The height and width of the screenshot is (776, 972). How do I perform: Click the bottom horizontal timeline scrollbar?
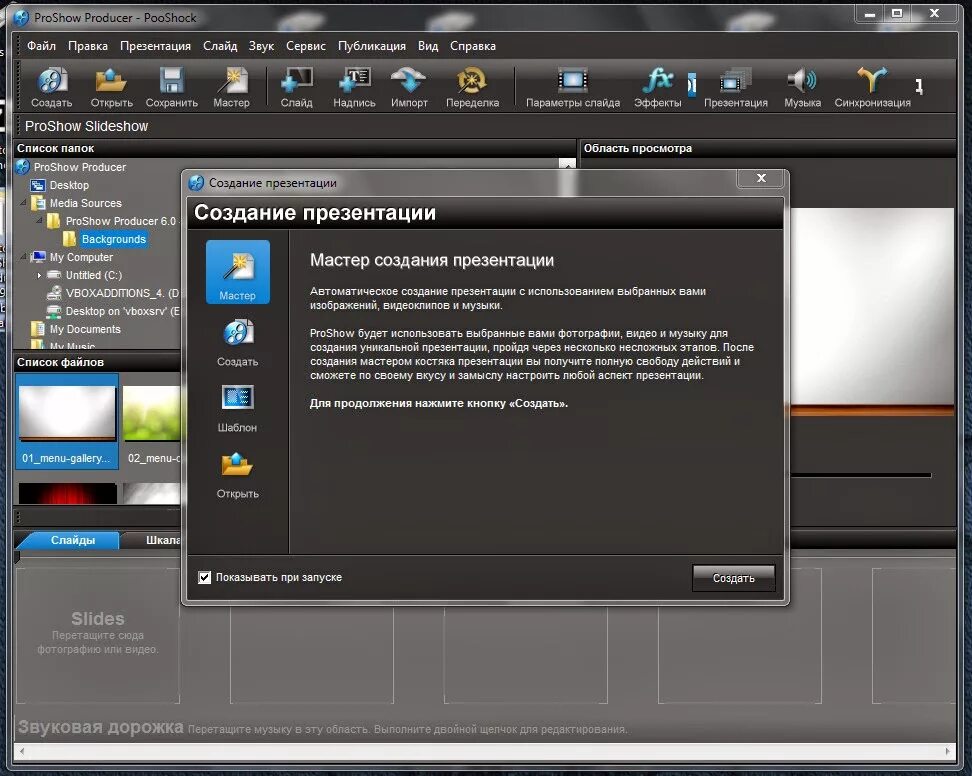click(485, 751)
